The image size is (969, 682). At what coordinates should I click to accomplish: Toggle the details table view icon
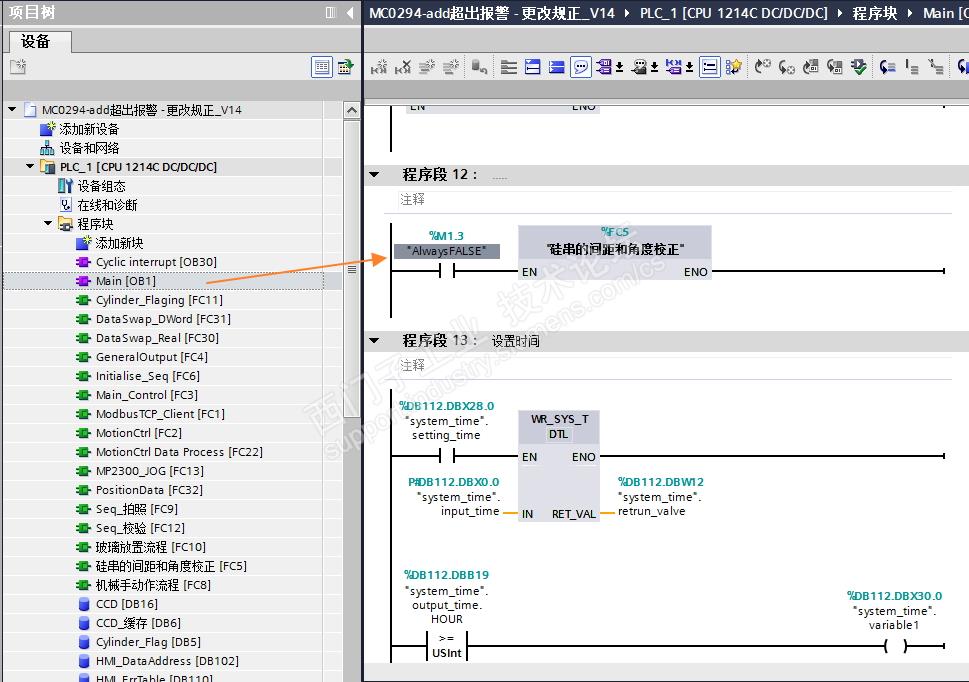[321, 67]
